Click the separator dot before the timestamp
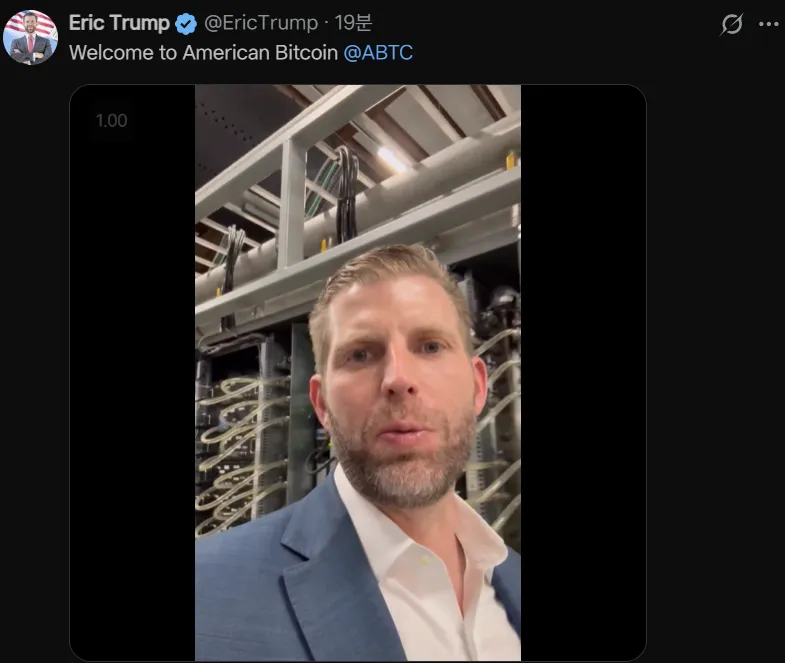This screenshot has width=785, height=663. click(x=326, y=23)
